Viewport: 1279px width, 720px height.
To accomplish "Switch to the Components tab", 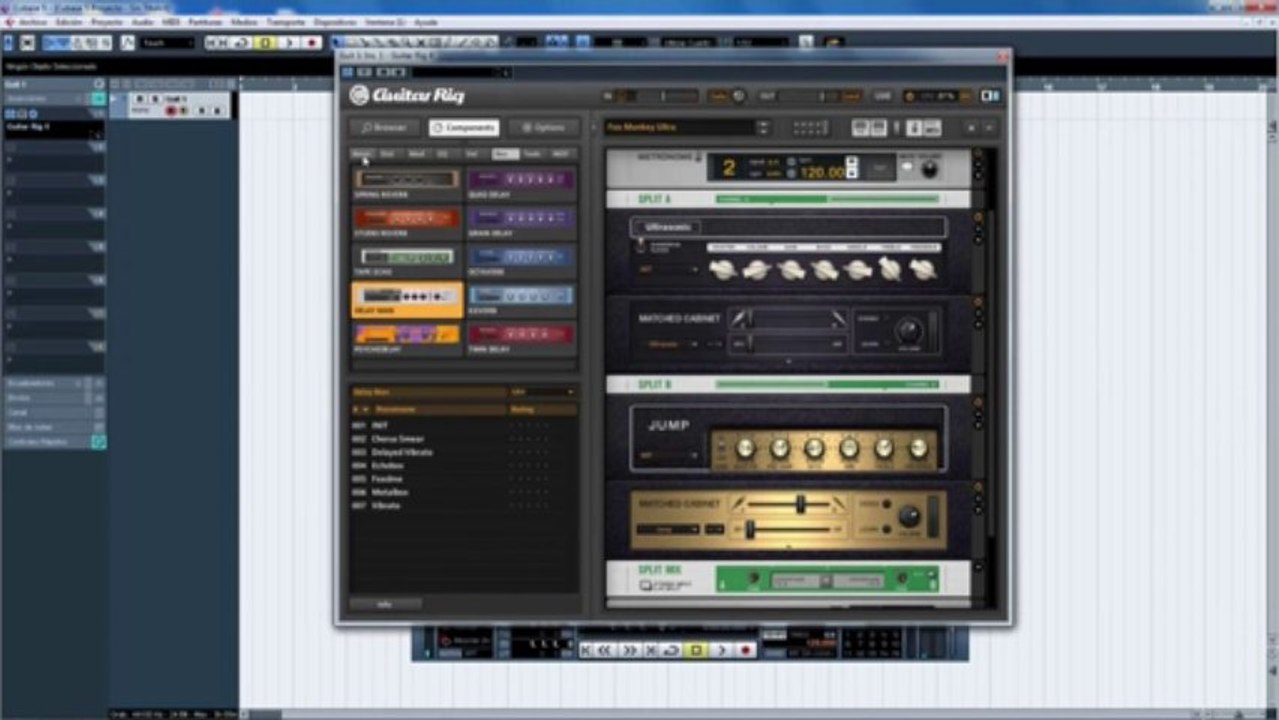I will (x=464, y=128).
